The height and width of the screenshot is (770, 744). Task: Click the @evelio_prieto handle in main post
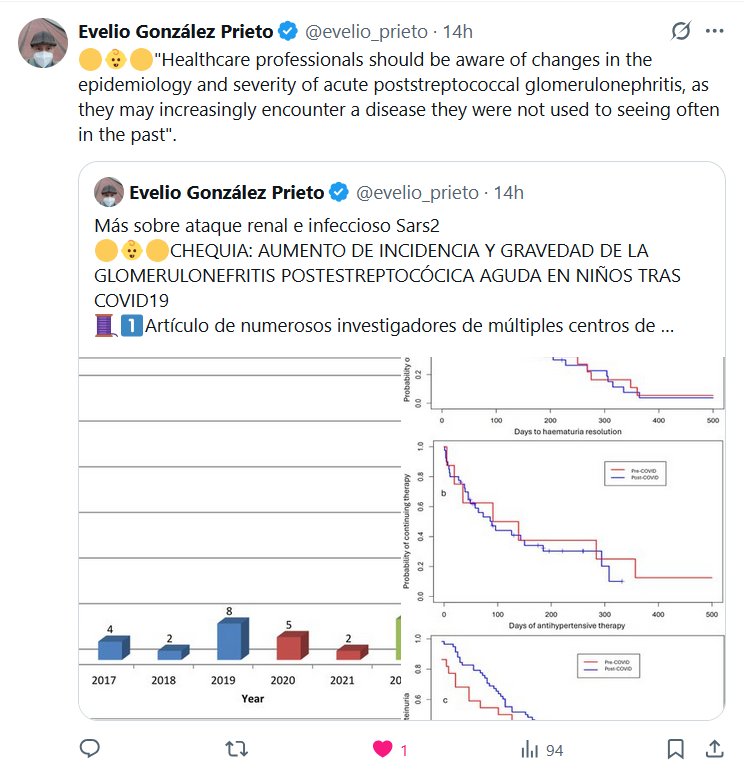364,31
